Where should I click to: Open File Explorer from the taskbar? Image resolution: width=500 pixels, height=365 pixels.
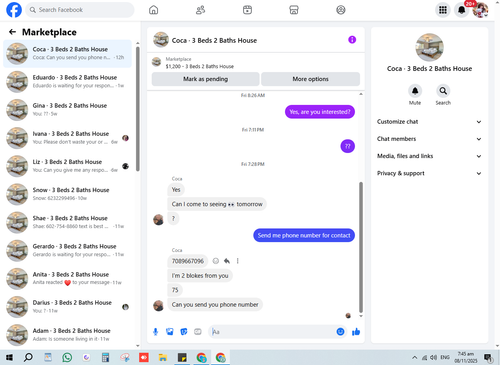click(x=163, y=358)
